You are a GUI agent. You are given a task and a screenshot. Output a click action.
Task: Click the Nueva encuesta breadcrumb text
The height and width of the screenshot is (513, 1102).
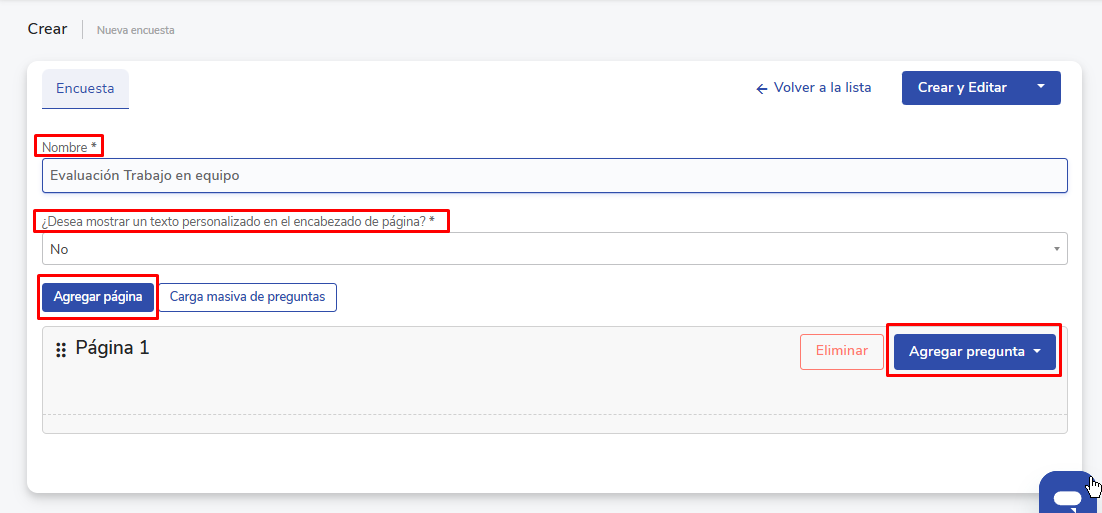(x=136, y=30)
